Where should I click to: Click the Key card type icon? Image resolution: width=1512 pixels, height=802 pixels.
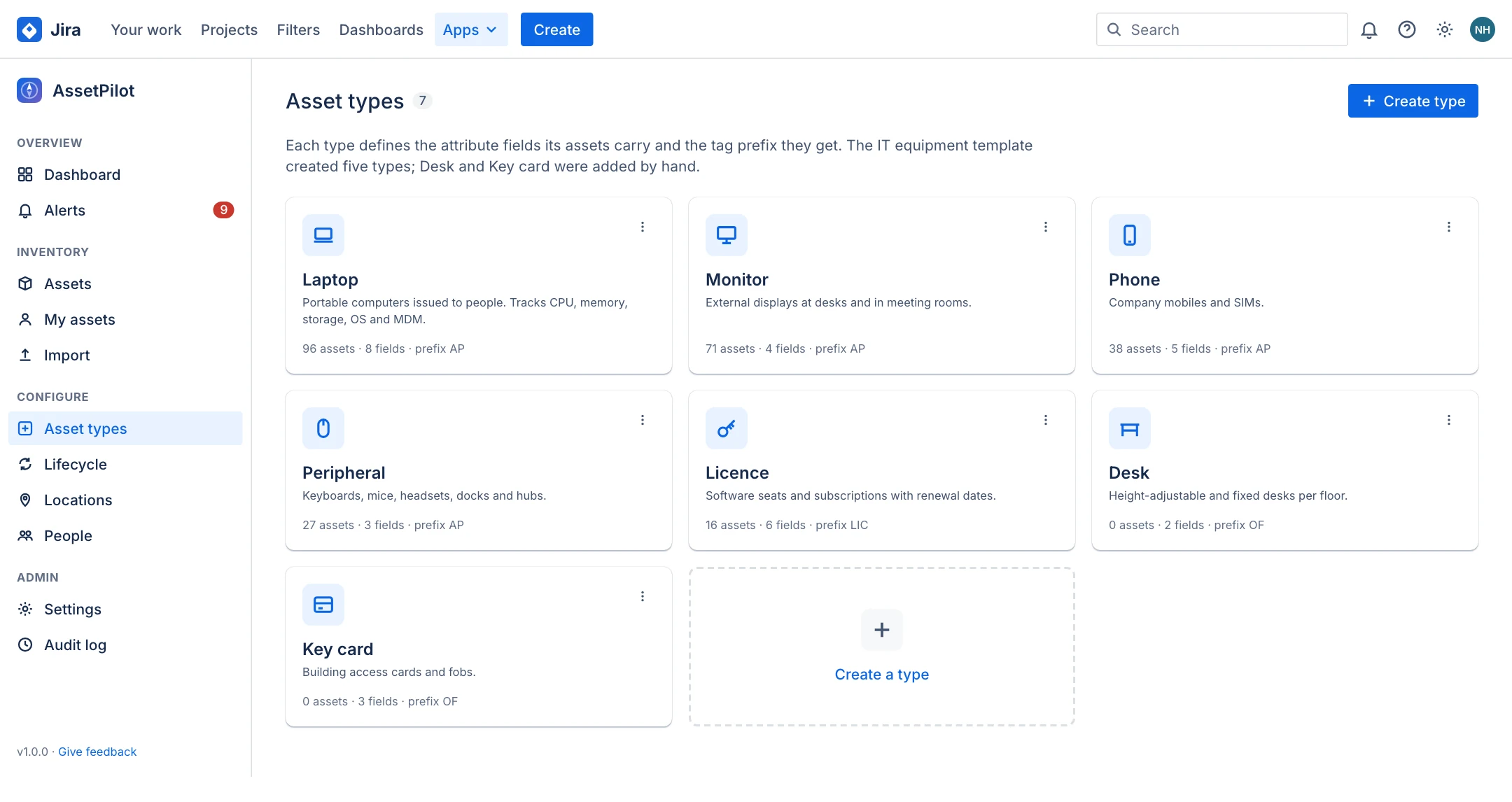tap(323, 605)
